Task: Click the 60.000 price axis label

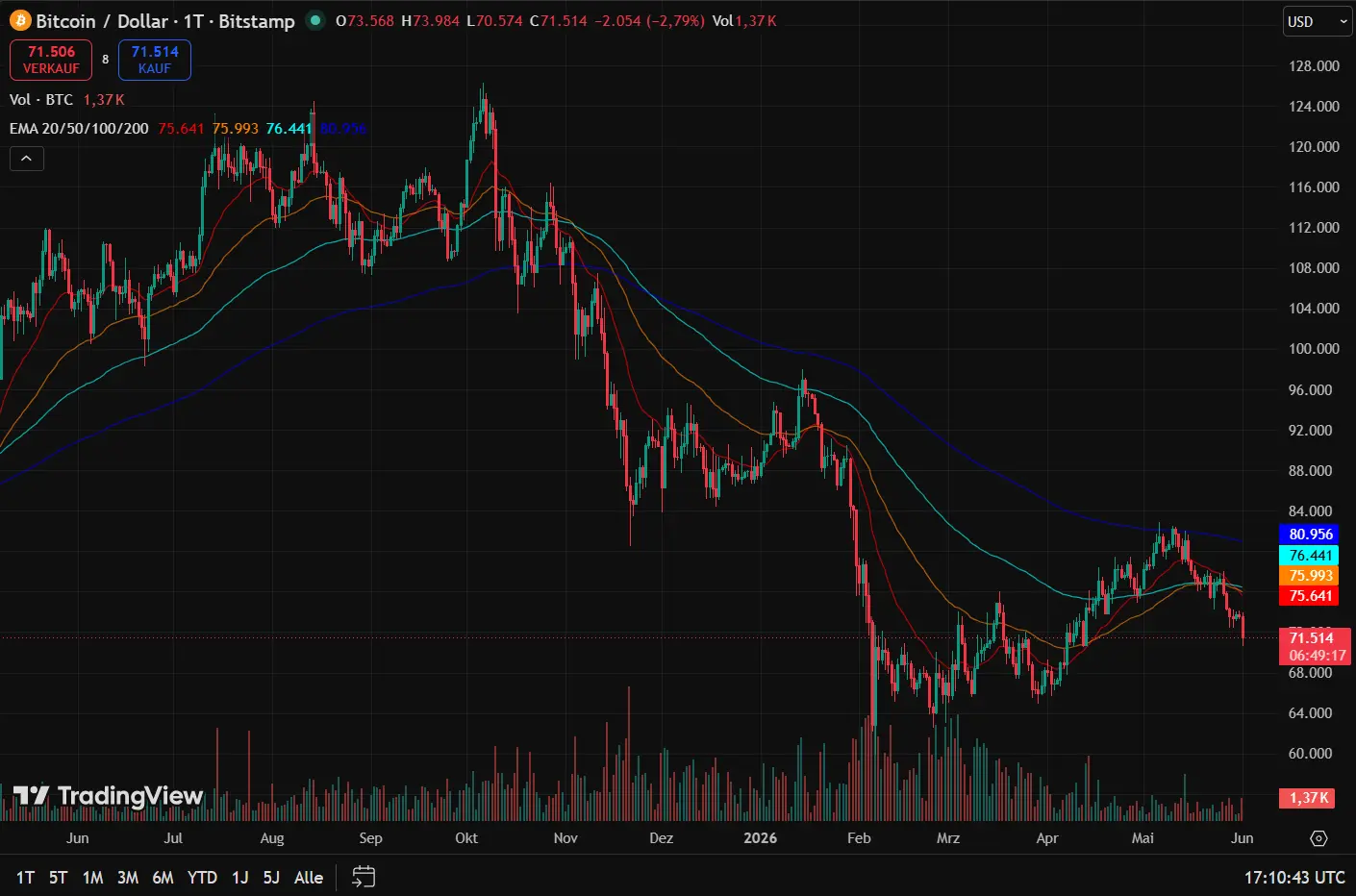Action: [x=1311, y=753]
